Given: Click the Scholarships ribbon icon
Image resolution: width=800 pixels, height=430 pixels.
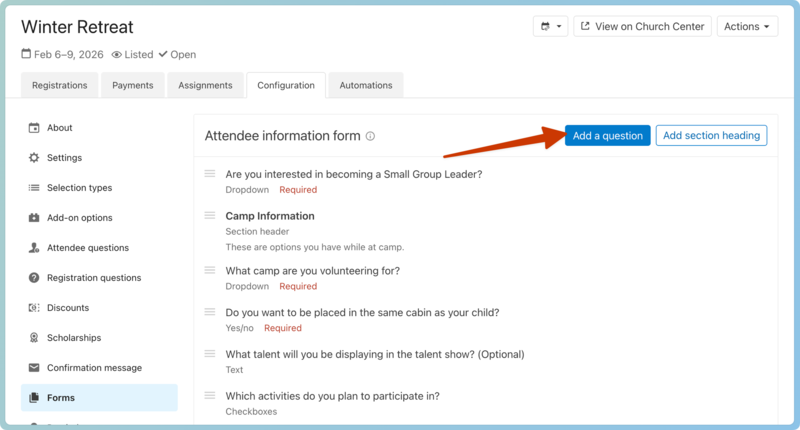Looking at the screenshot, I should [34, 338].
